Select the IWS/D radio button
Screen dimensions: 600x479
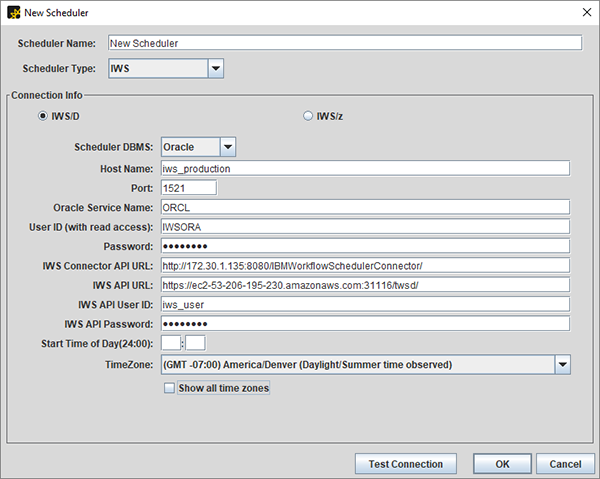click(43, 117)
